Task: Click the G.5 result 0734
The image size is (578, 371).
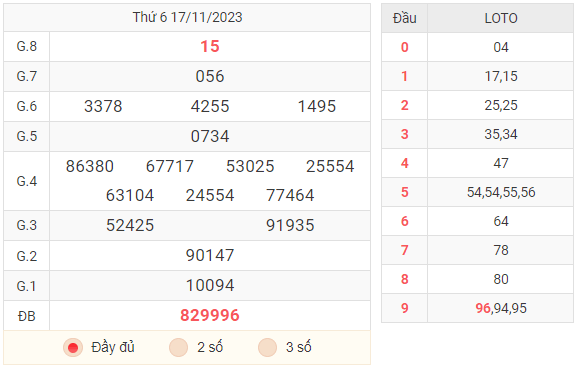Action: click(210, 136)
